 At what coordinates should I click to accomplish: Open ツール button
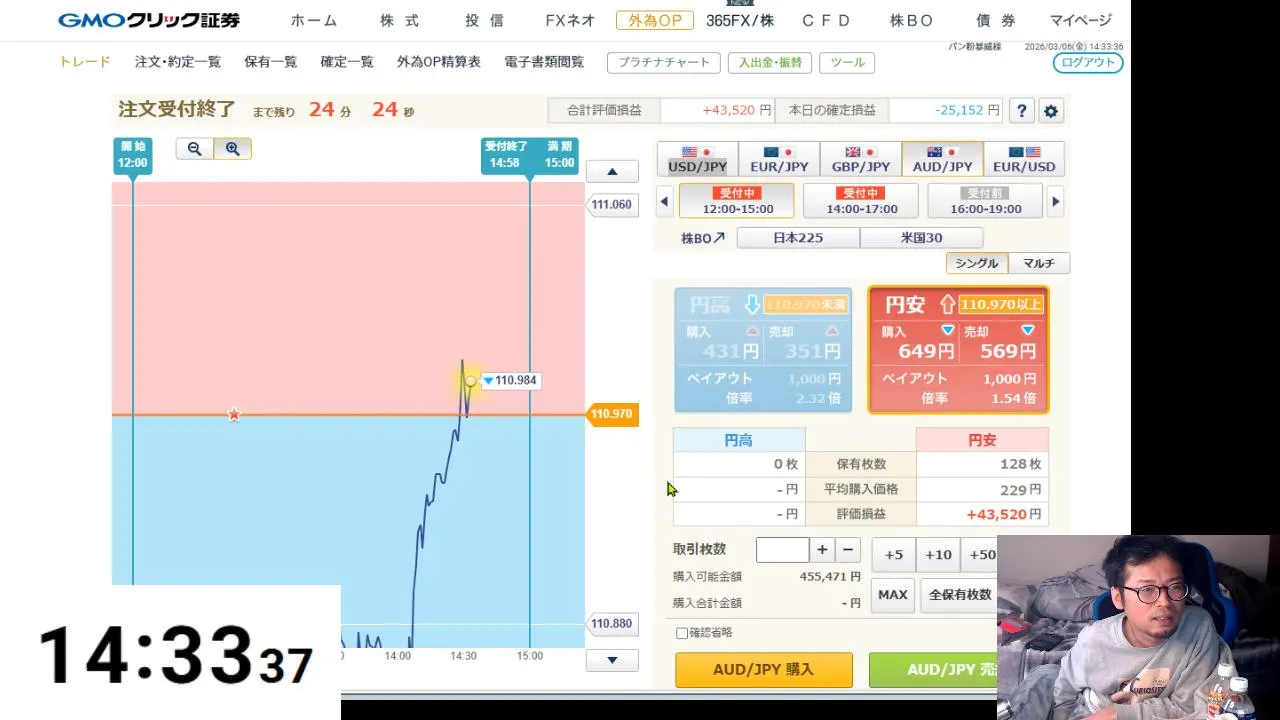pyautogui.click(x=847, y=62)
